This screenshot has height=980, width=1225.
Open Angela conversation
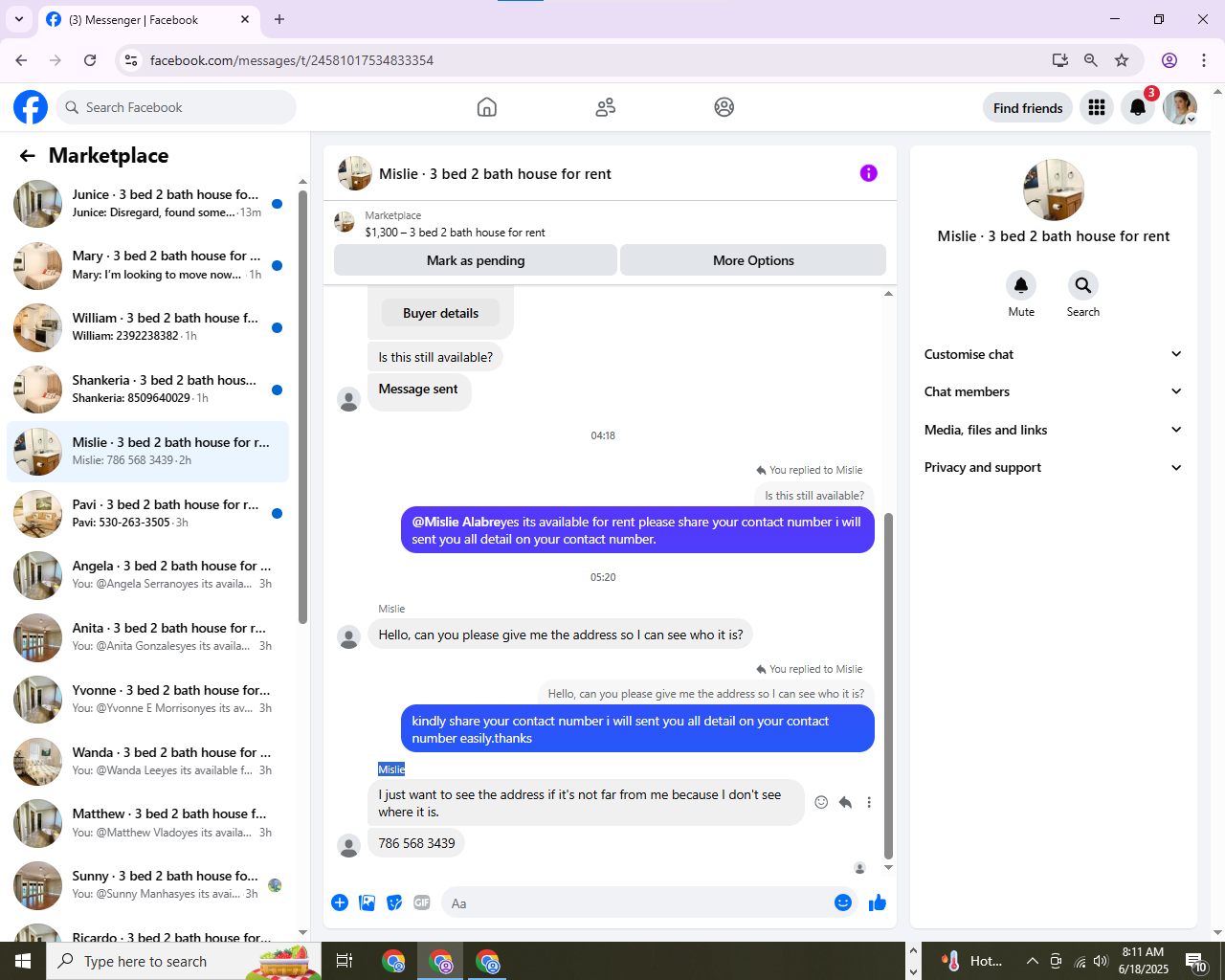(x=148, y=575)
